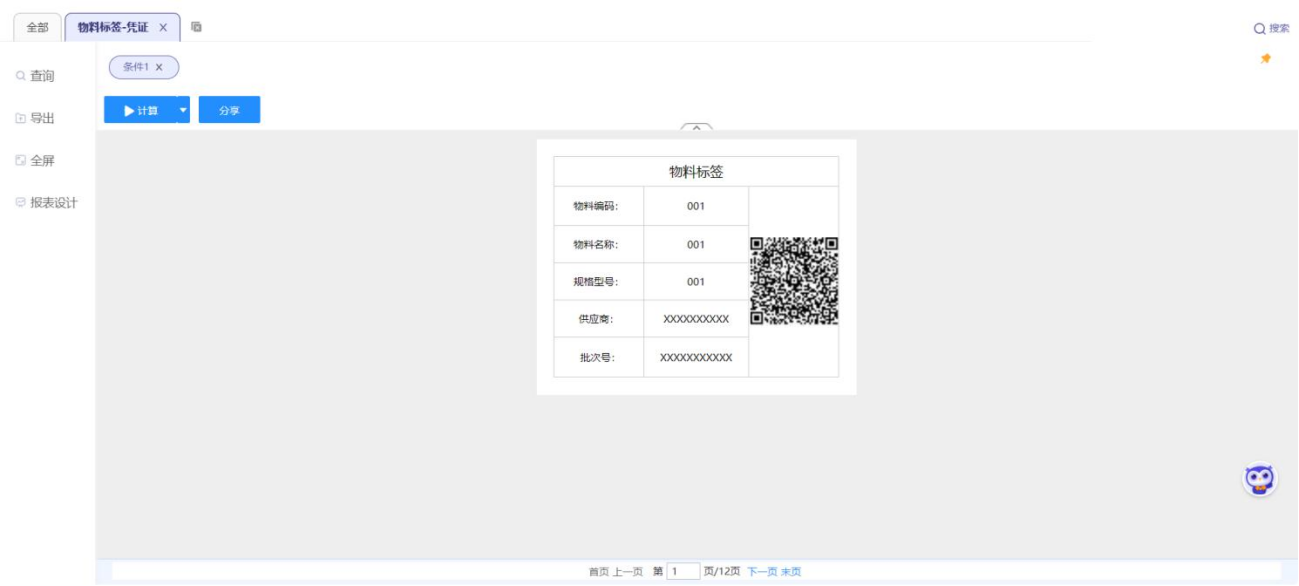Image resolution: width=1299 pixels, height=586 pixels.
Task: Click the value in the 供应商 row
Action: tap(696, 319)
